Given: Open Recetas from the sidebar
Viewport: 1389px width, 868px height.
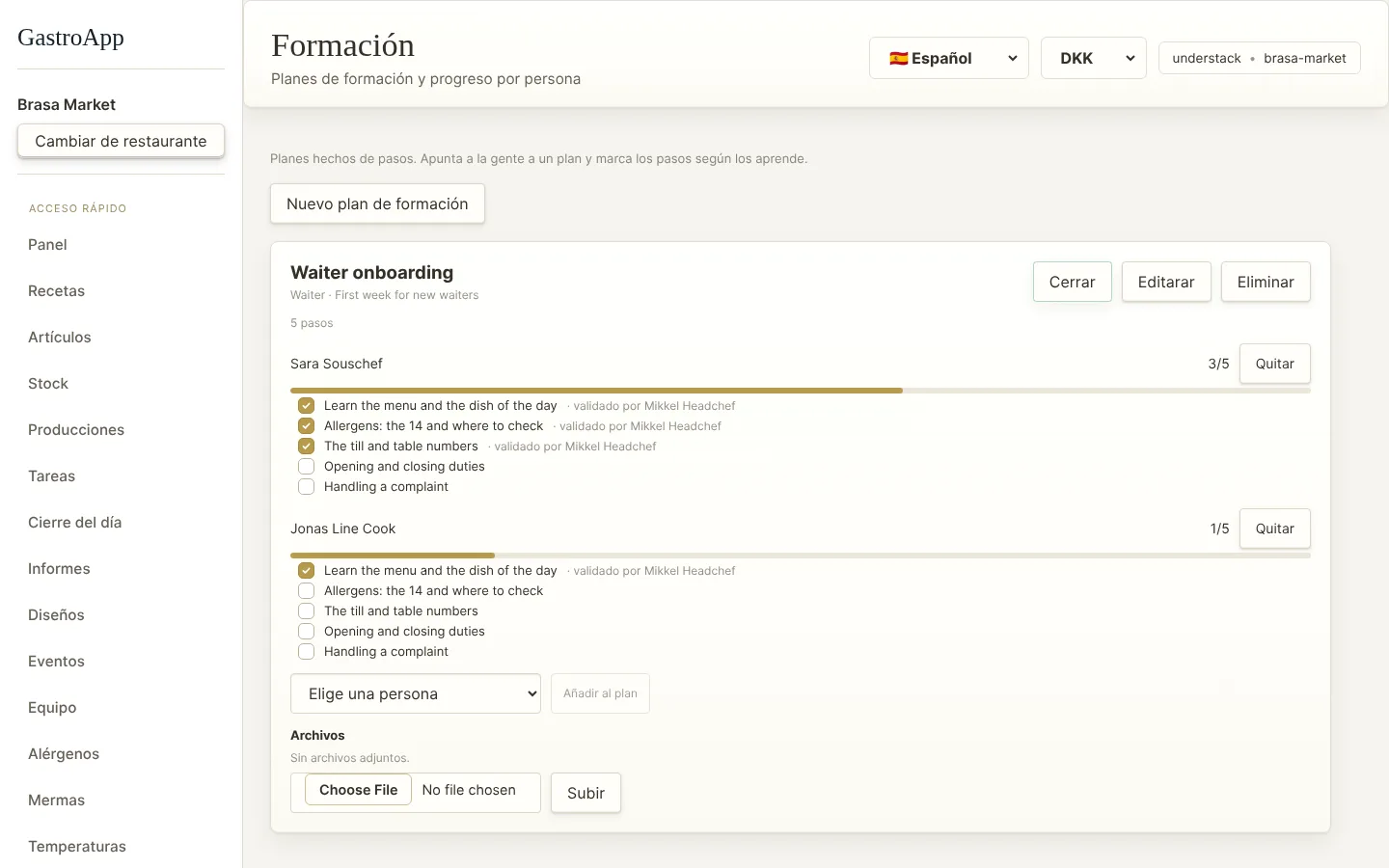Looking at the screenshot, I should [x=56, y=291].
